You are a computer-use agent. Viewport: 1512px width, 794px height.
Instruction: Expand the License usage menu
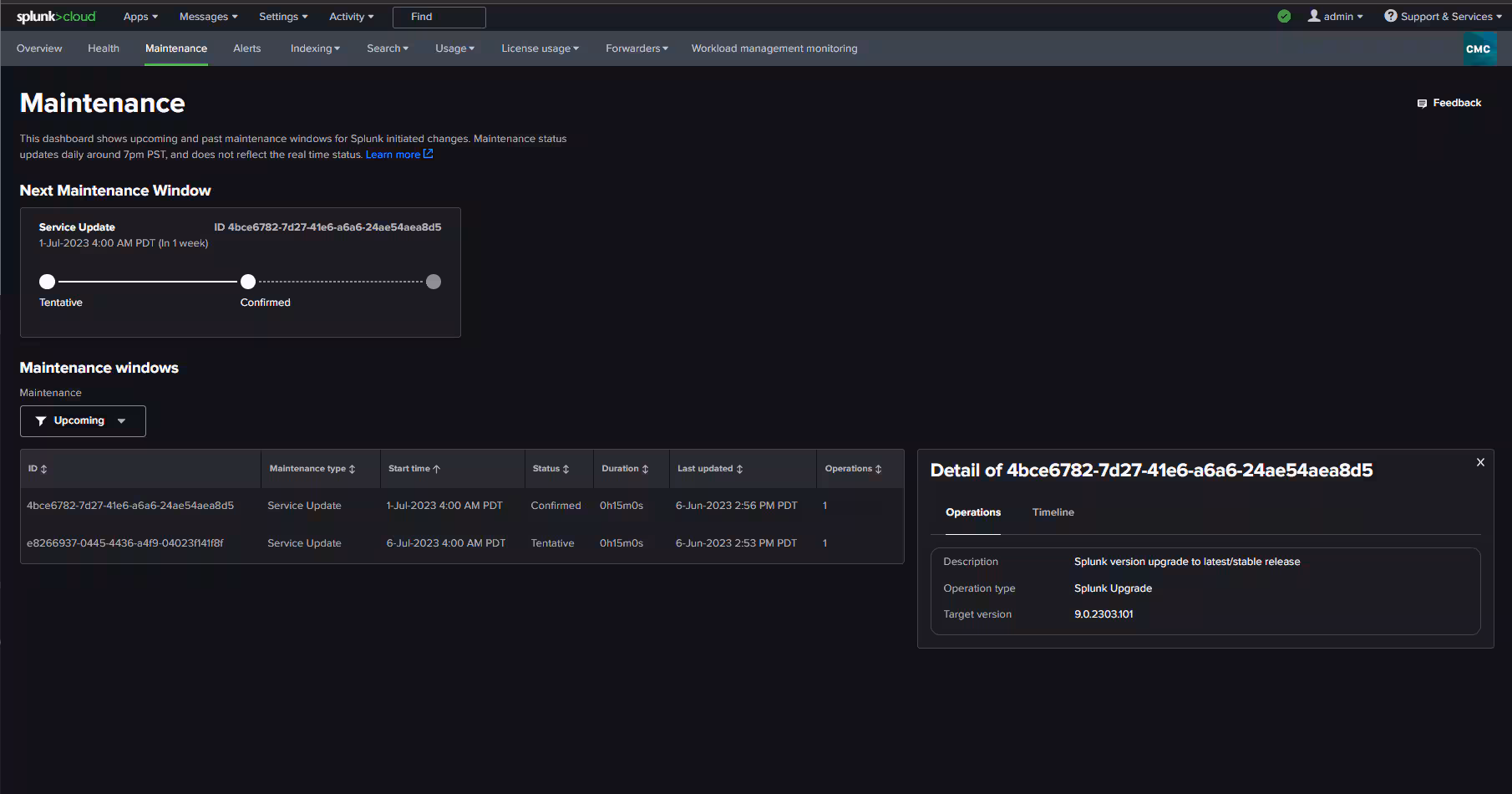(x=540, y=48)
